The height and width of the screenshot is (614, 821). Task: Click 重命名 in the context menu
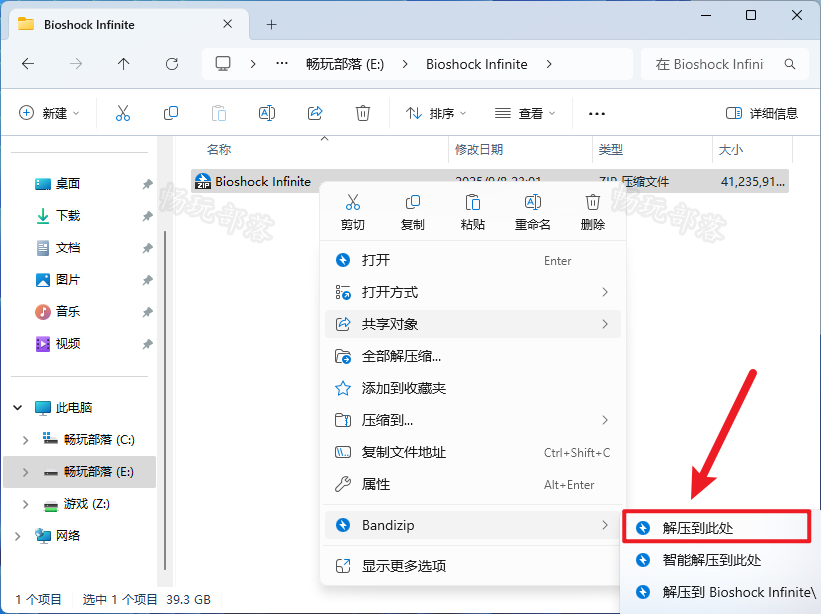pyautogui.click(x=532, y=213)
